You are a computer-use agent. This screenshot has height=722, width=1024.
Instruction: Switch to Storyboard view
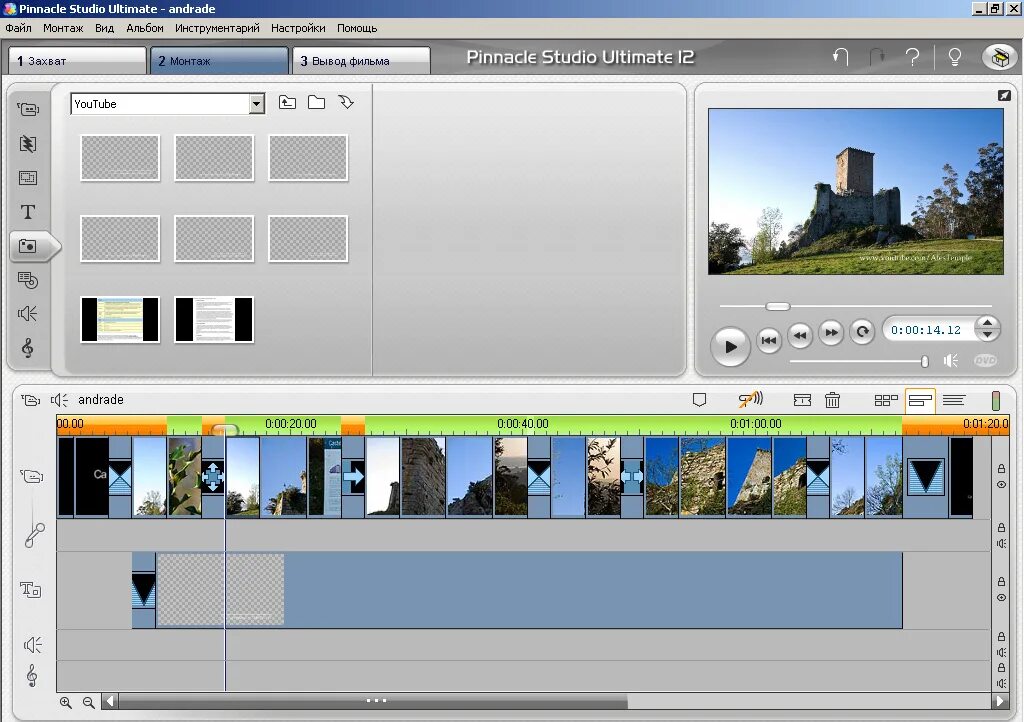pos(886,400)
